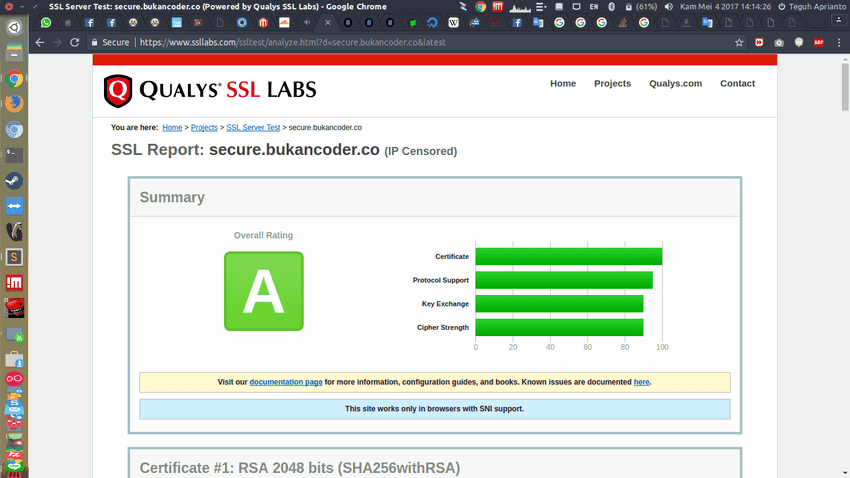Viewport: 850px width, 478px height.
Task: Reload the page in Chrome
Action: click(74, 43)
